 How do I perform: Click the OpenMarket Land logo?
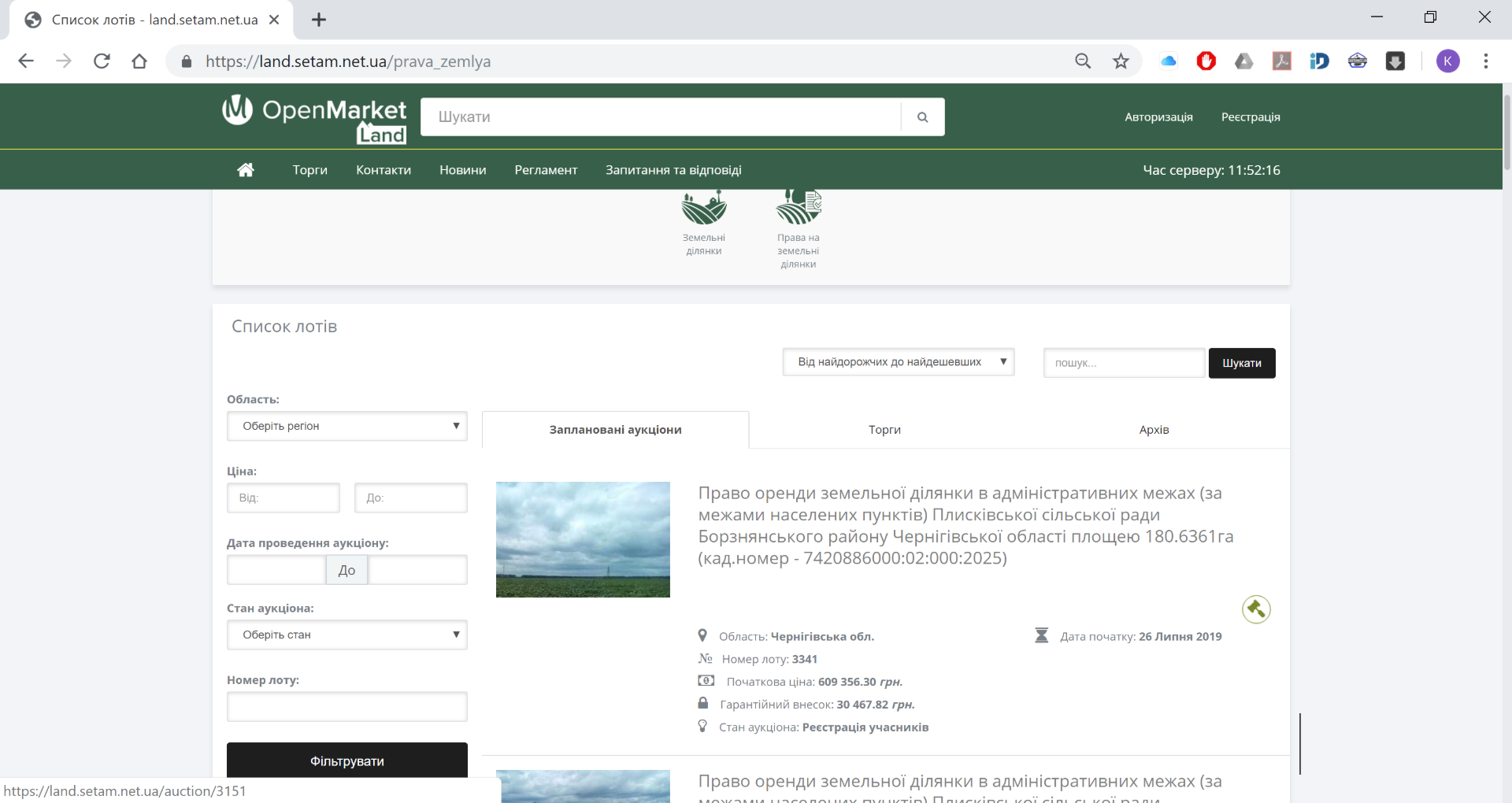(315, 118)
